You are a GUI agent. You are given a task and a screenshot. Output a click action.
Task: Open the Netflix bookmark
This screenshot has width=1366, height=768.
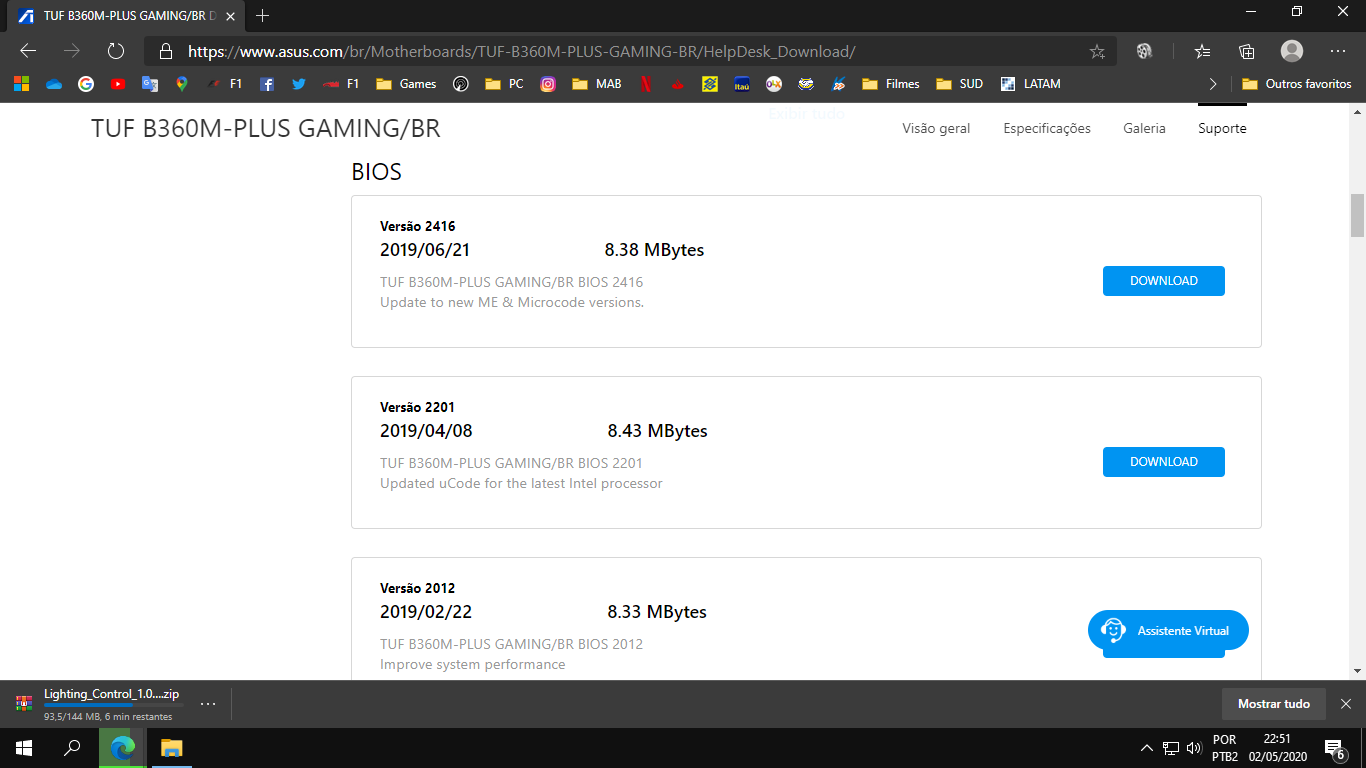[646, 84]
